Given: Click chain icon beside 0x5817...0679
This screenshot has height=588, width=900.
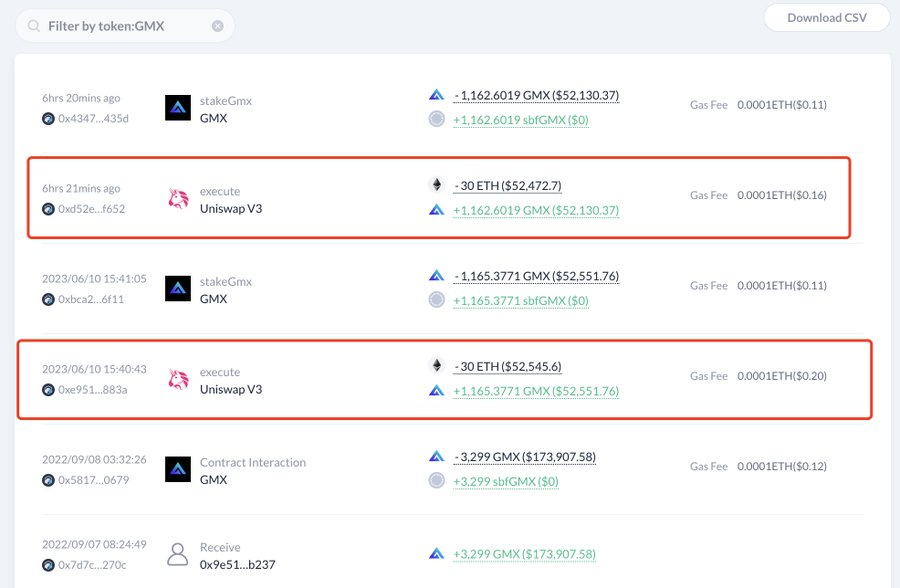Looking at the screenshot, I should click(x=48, y=480).
